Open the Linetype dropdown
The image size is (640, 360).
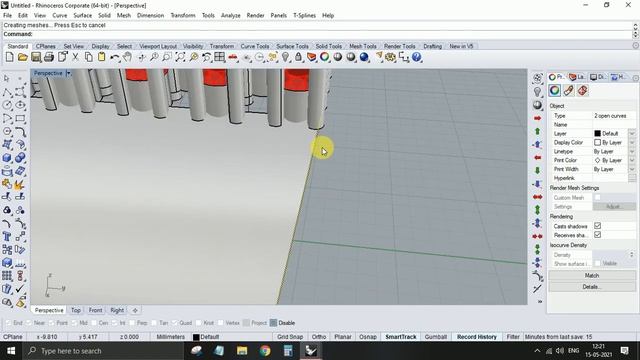(x=632, y=151)
